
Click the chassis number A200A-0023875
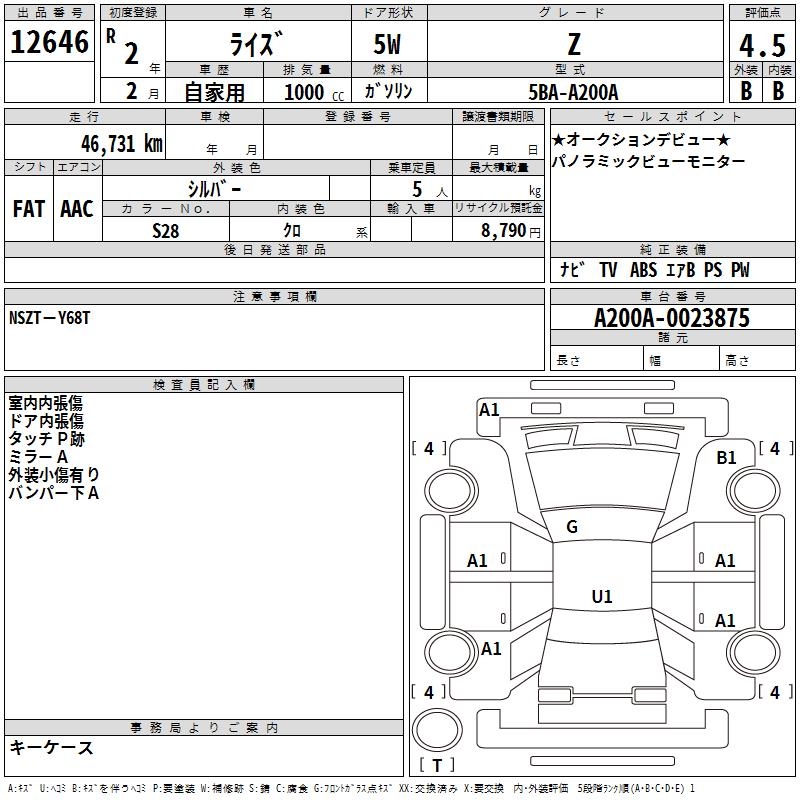click(672, 318)
